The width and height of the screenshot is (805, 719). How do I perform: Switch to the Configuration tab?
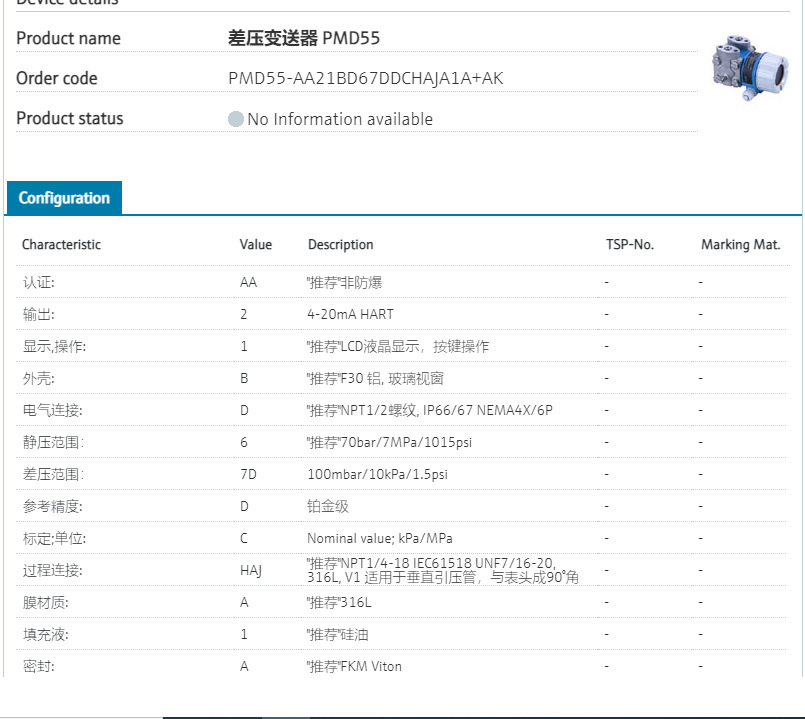pyautogui.click(x=63, y=197)
